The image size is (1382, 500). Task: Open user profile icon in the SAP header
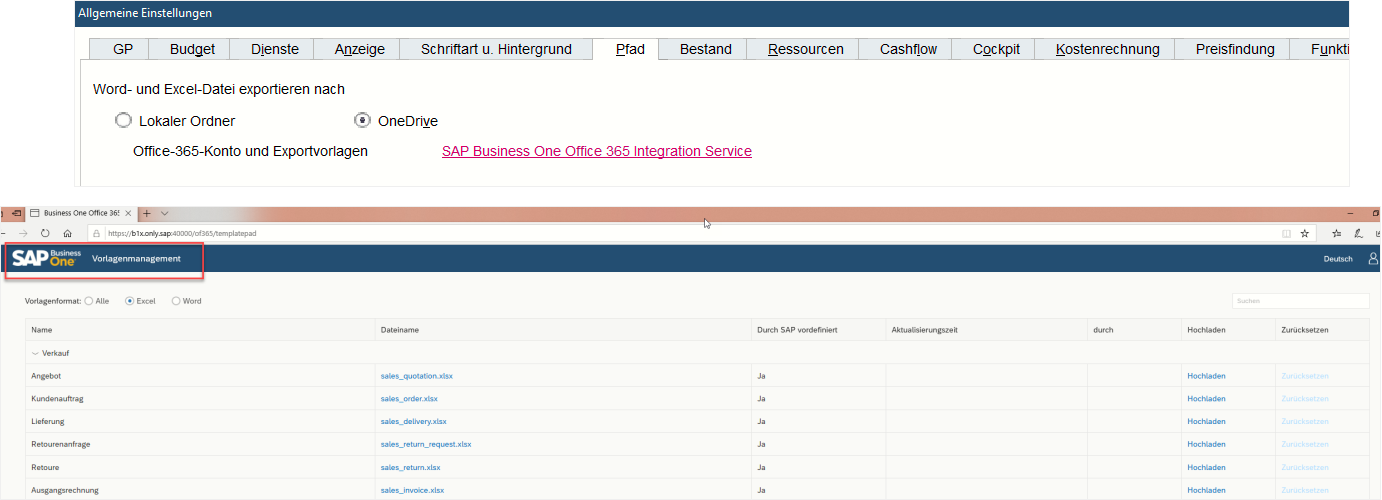tap(1373, 258)
